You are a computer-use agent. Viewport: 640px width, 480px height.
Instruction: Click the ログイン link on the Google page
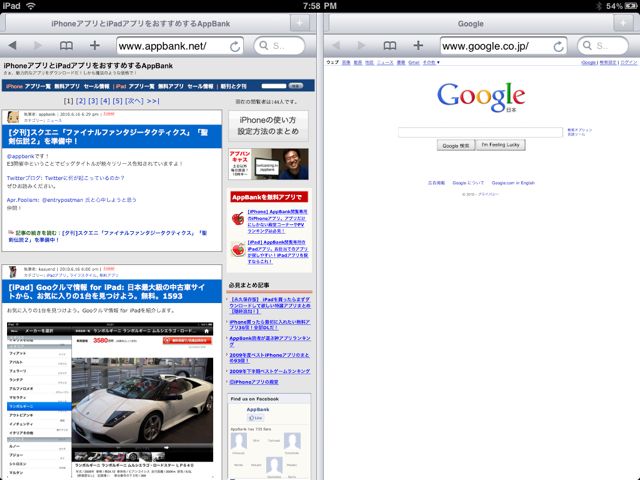pyautogui.click(x=629, y=62)
